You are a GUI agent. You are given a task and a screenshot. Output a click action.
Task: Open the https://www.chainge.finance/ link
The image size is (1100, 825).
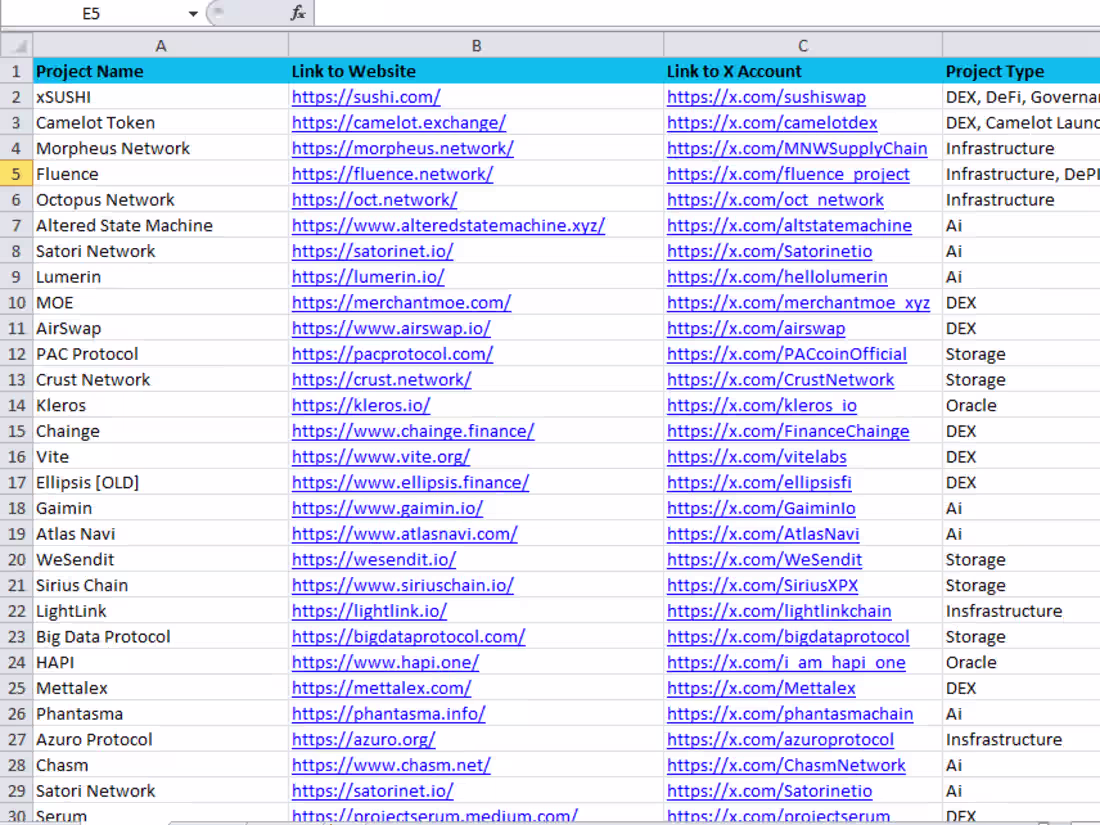413,431
